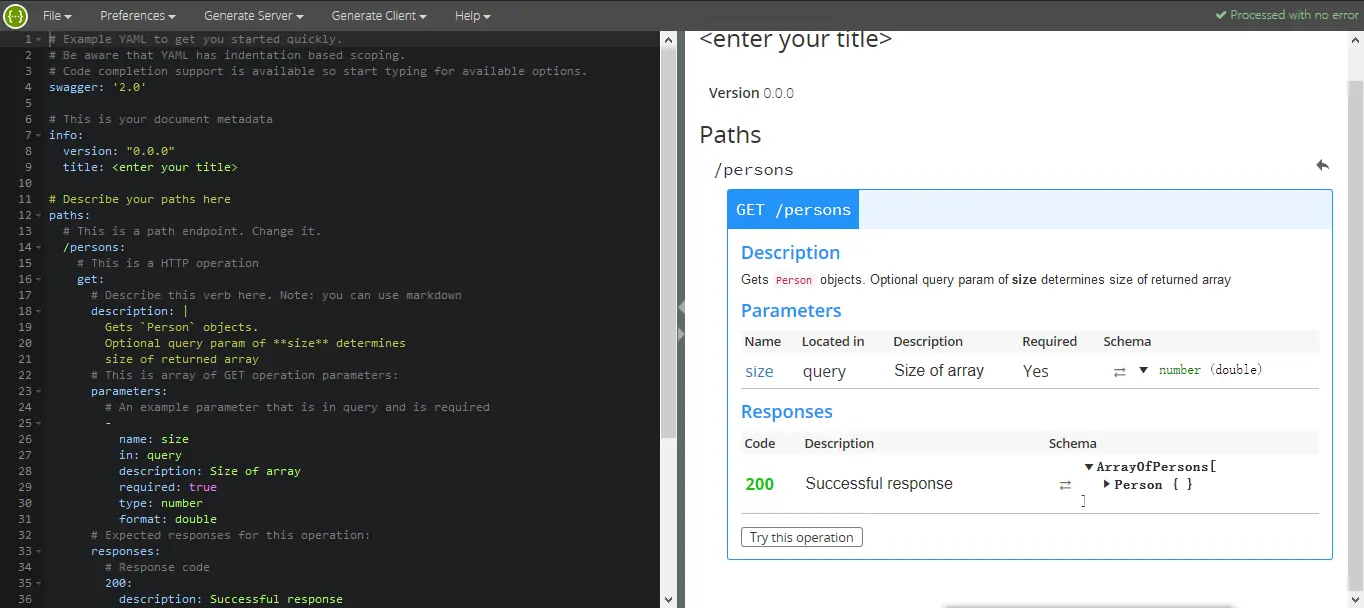Viewport: 1364px width, 608px height.
Task: Click the description: Size of array line
Action: pos(210,471)
